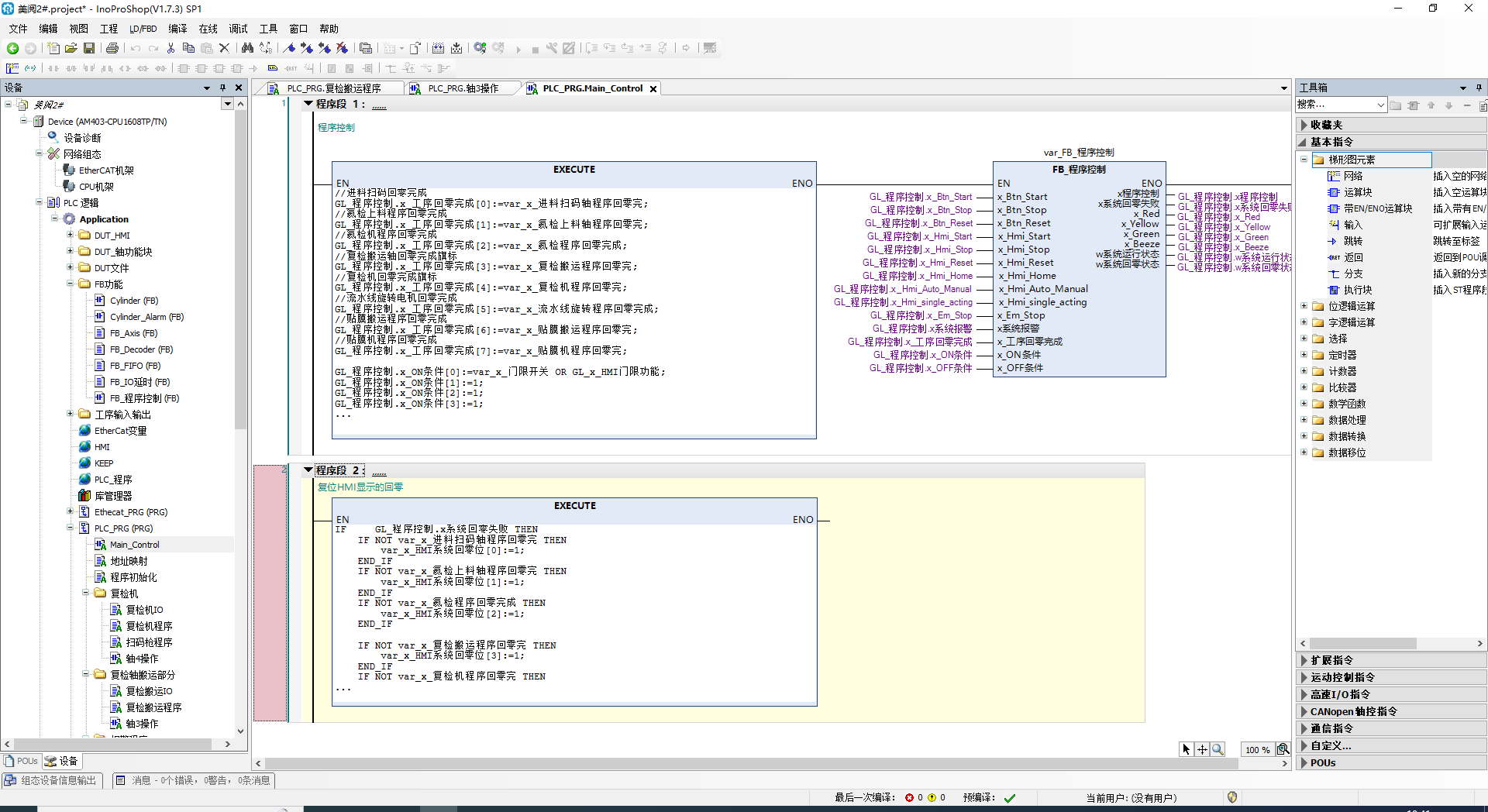This screenshot has height=812, width=1488.
Task: Print using the printer toolbar icon
Action: click(x=112, y=48)
